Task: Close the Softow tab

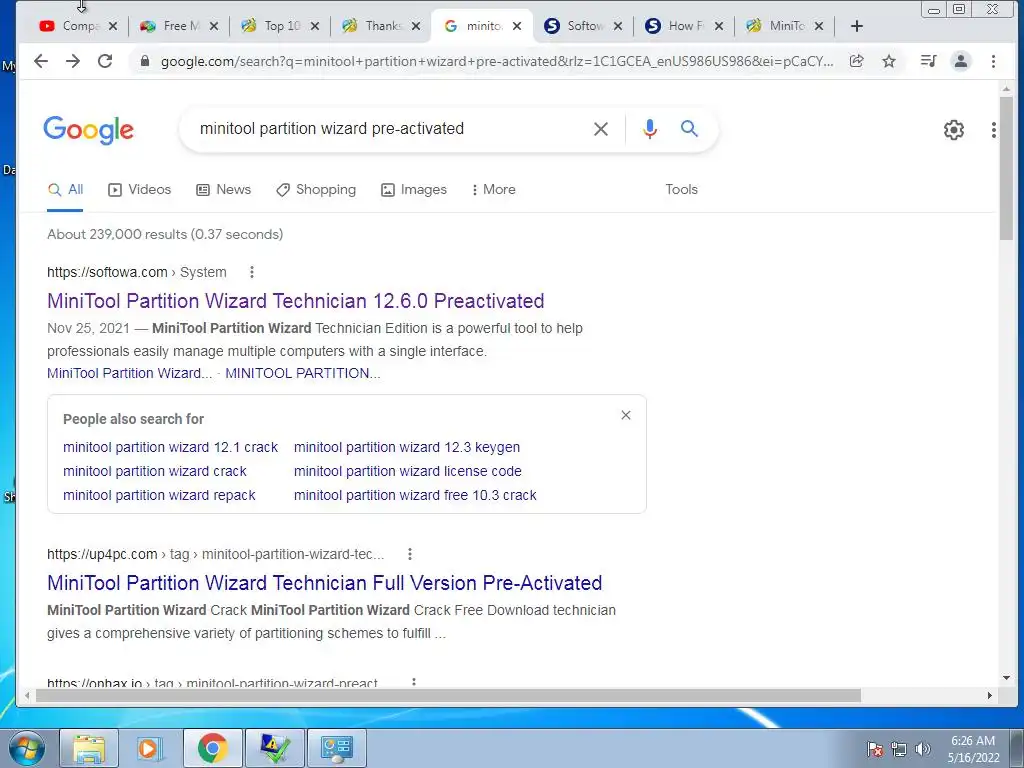Action: (x=618, y=26)
